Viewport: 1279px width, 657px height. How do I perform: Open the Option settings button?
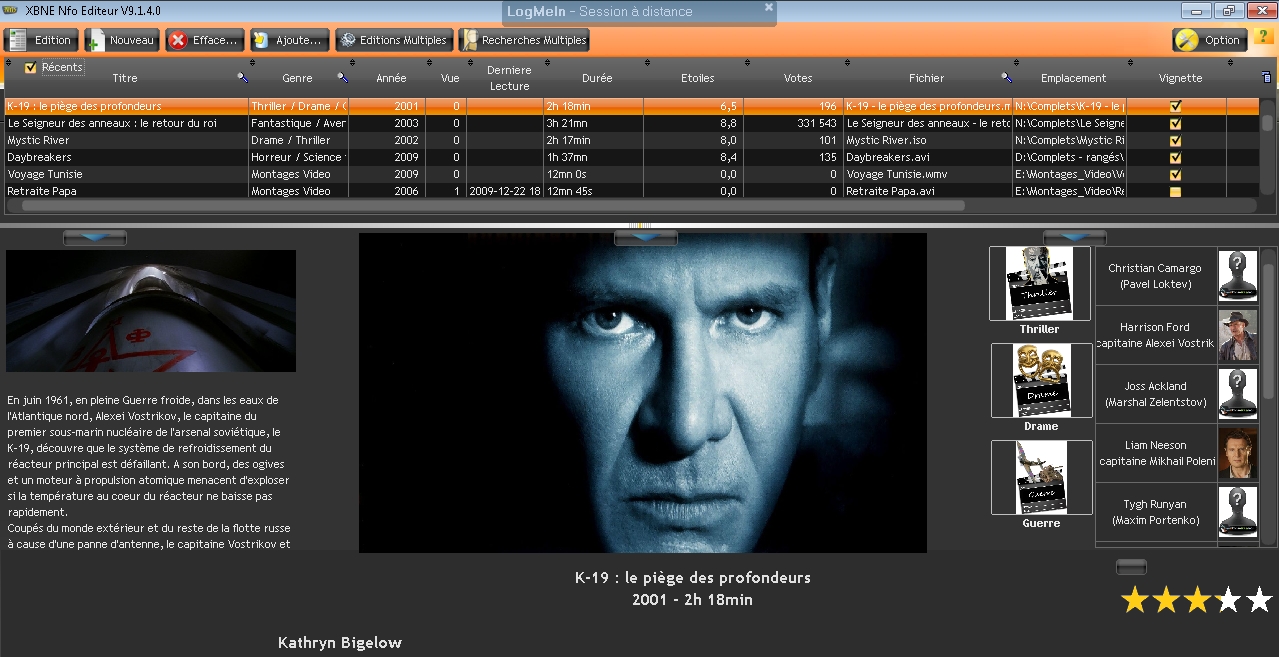pos(1209,40)
